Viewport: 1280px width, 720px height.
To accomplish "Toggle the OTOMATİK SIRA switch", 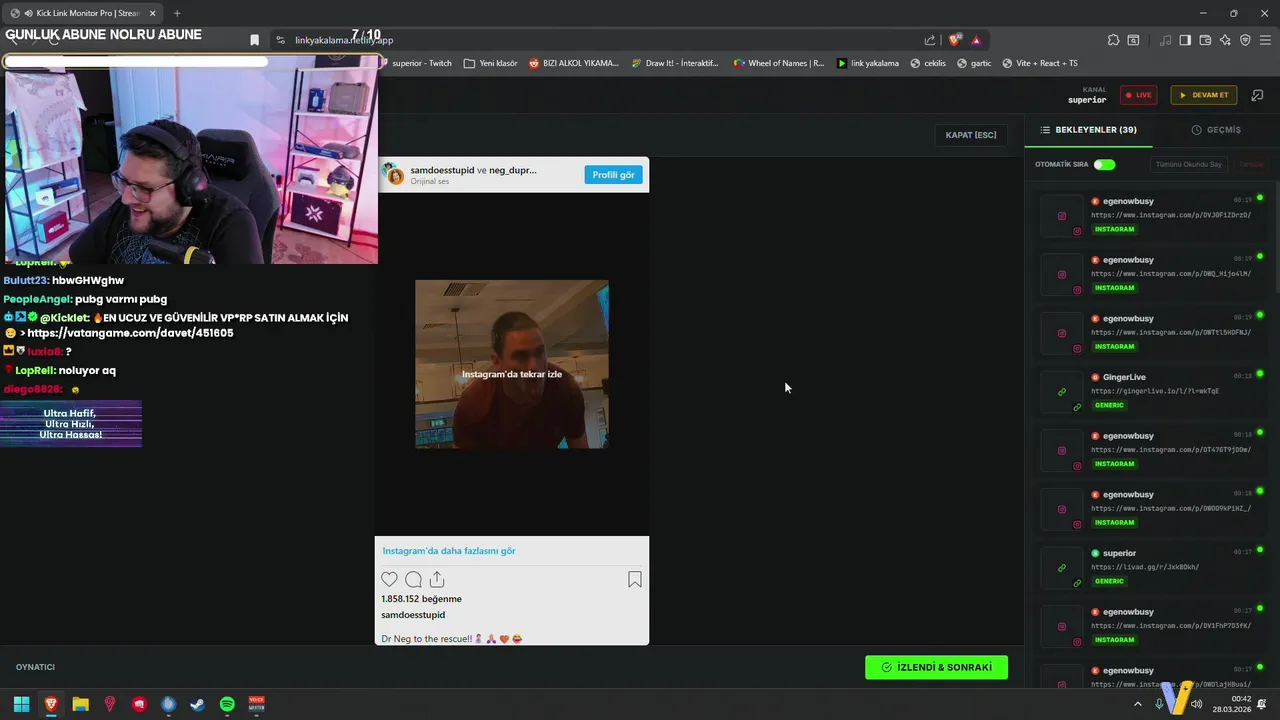I will click(x=1104, y=164).
